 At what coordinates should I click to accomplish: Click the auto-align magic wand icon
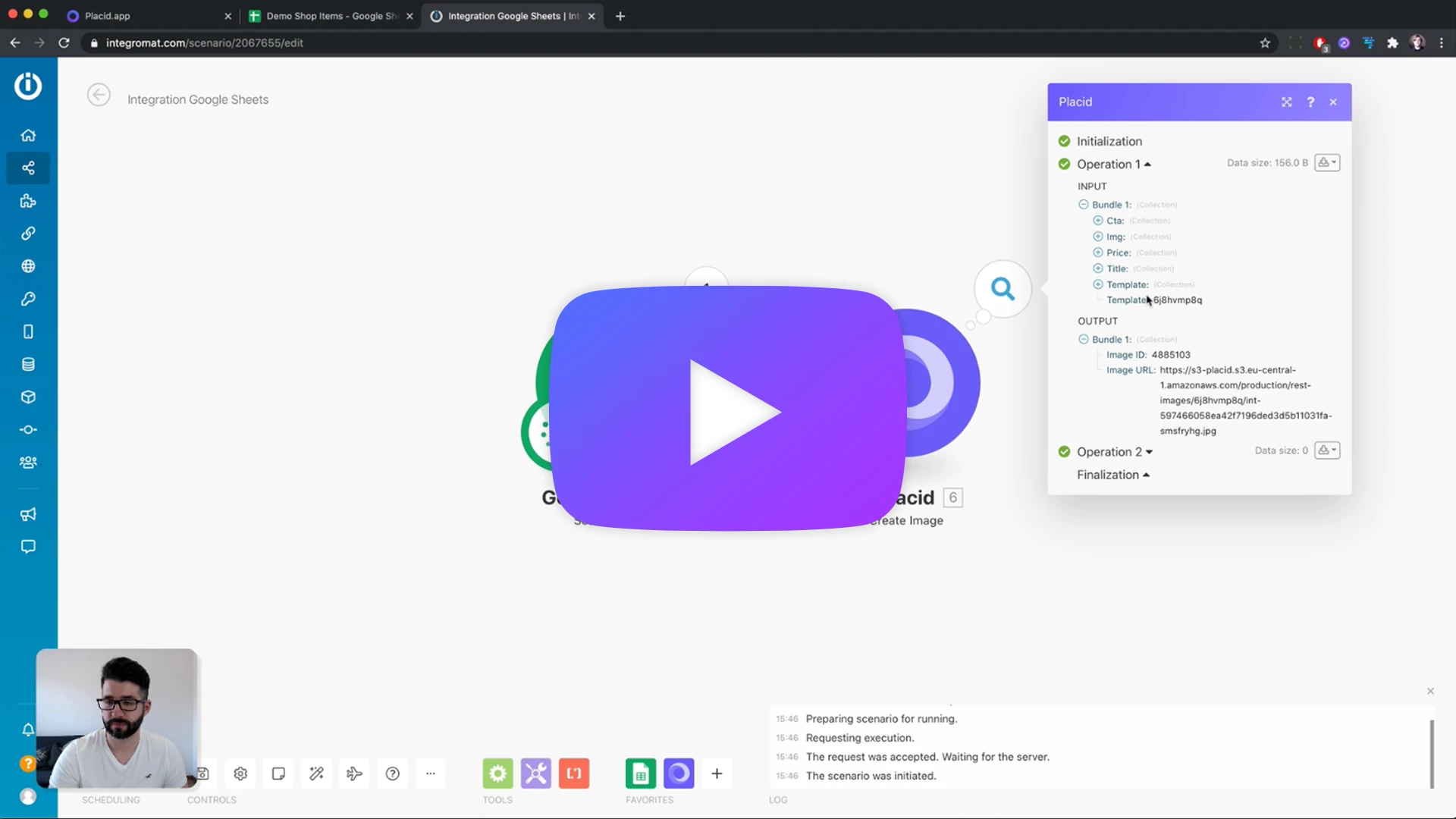click(316, 773)
